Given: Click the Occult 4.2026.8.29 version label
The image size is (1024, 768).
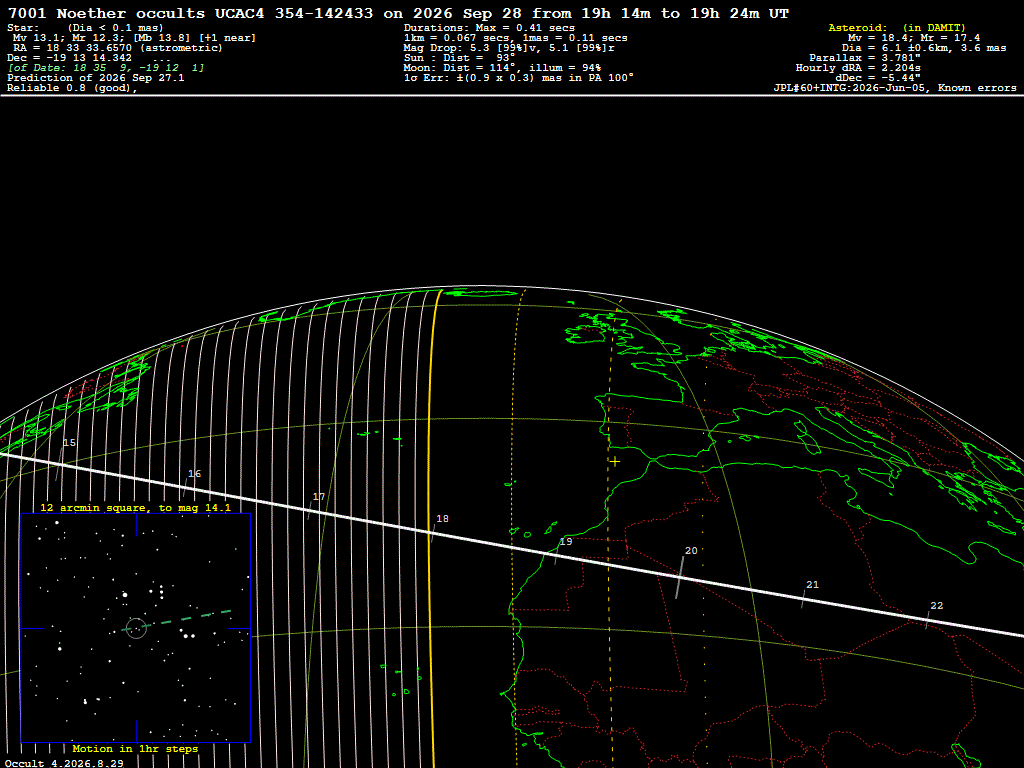Looking at the screenshot, I should (x=64, y=763).
